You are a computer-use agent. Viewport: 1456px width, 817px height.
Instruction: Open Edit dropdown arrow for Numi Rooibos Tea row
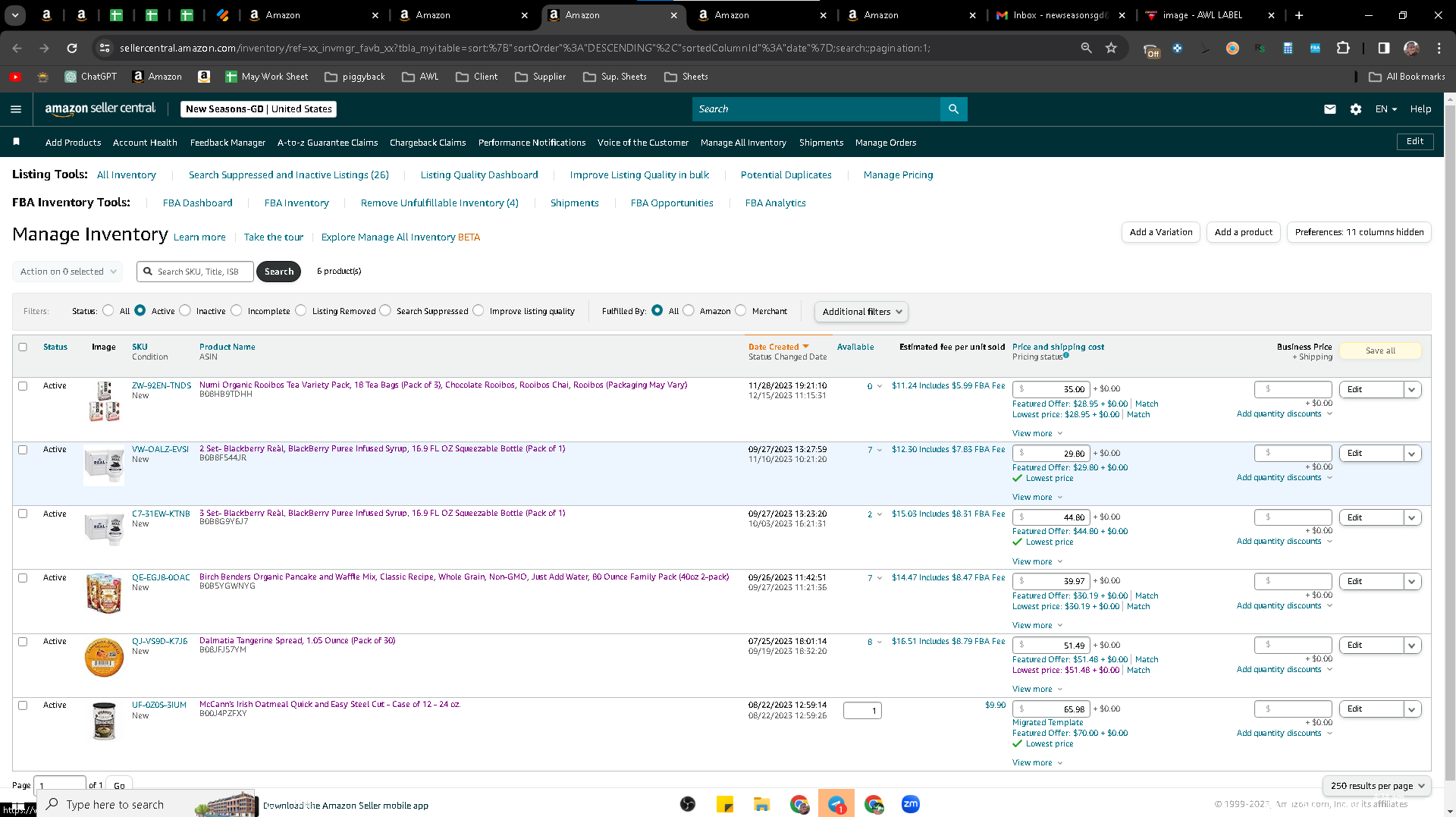(1412, 390)
